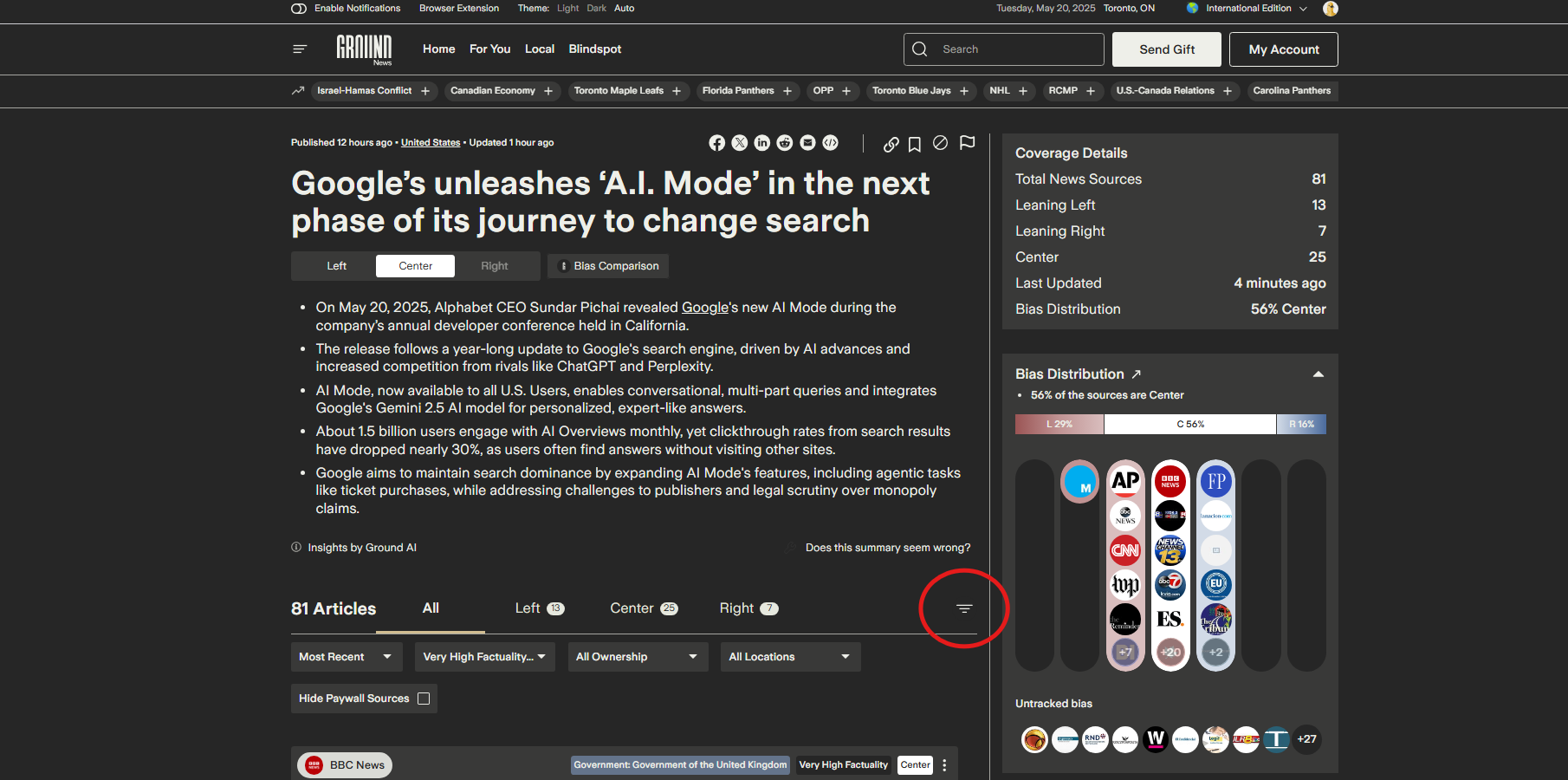This screenshot has height=780, width=1568.
Task: Click the My Account button
Action: [x=1284, y=49]
